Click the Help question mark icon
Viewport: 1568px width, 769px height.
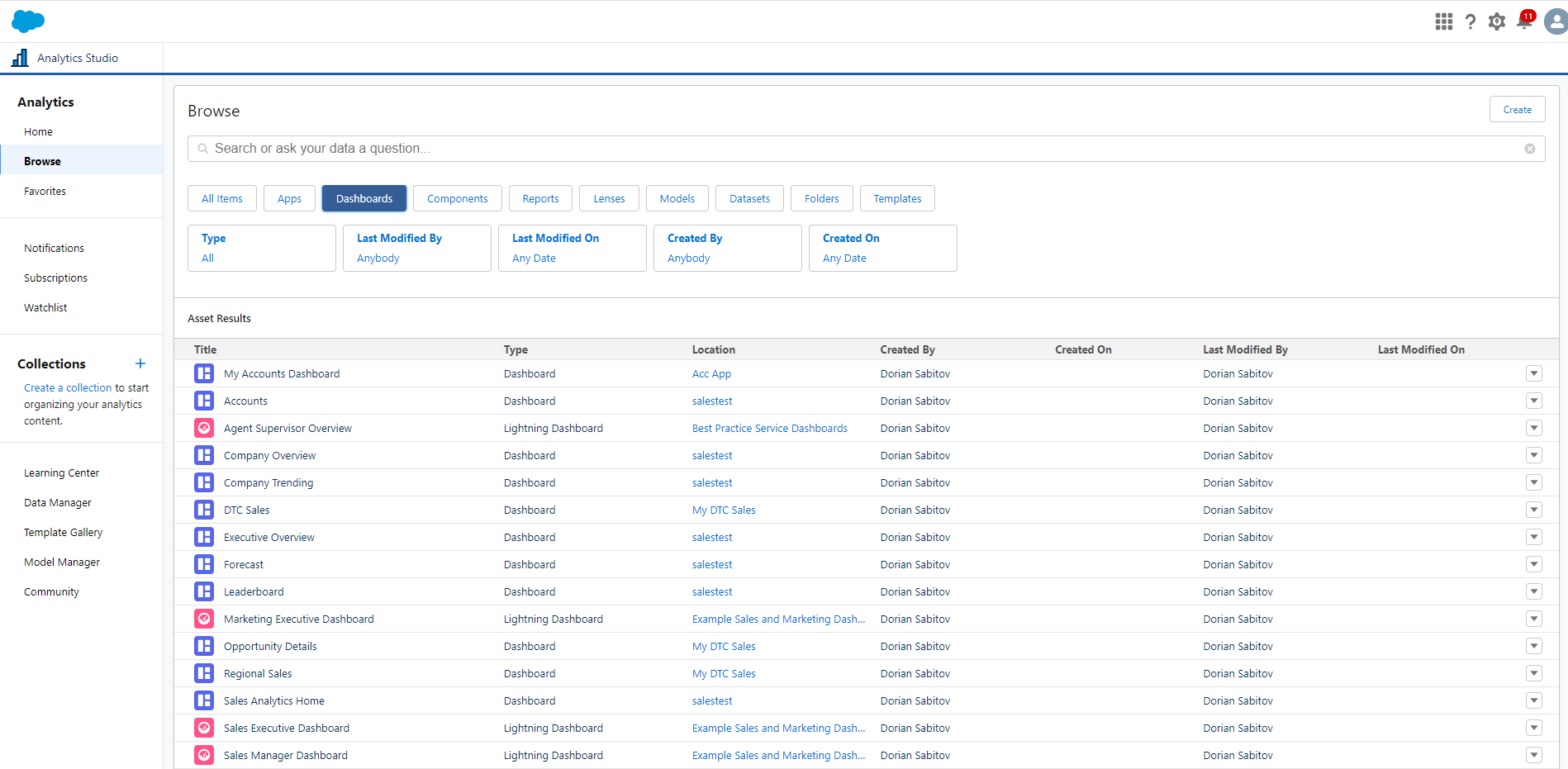coord(1471,21)
